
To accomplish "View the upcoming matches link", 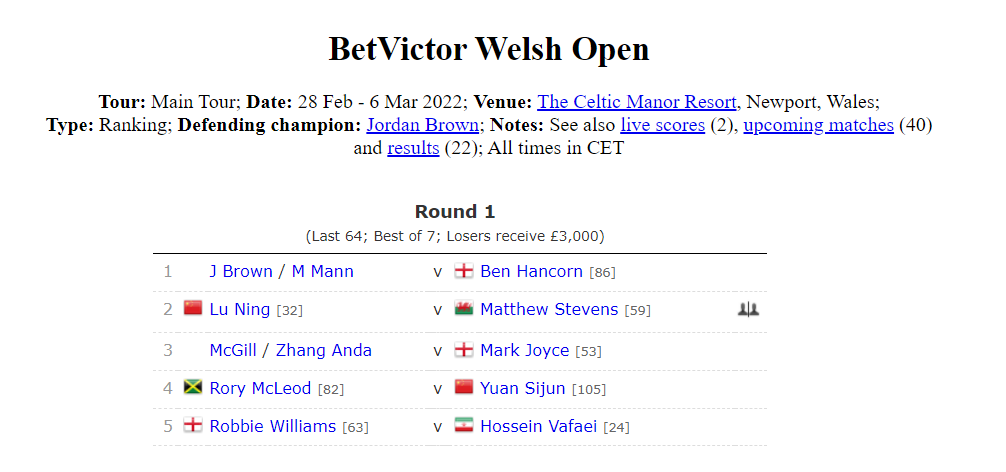I will tap(818, 124).
